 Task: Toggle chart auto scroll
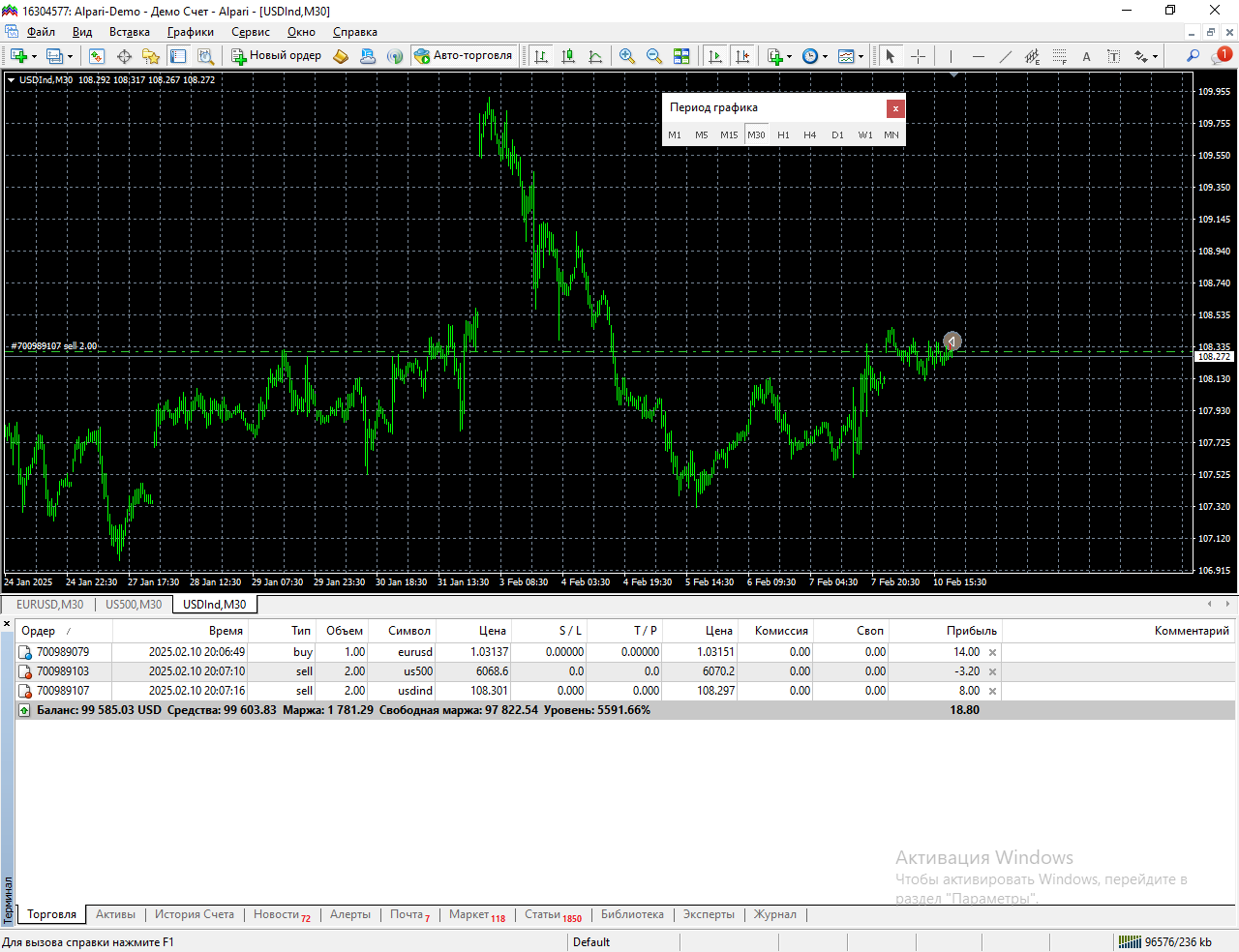[715, 56]
